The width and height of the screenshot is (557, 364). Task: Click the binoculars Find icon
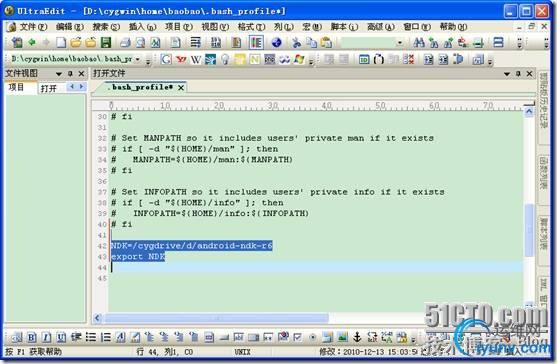tap(419, 43)
